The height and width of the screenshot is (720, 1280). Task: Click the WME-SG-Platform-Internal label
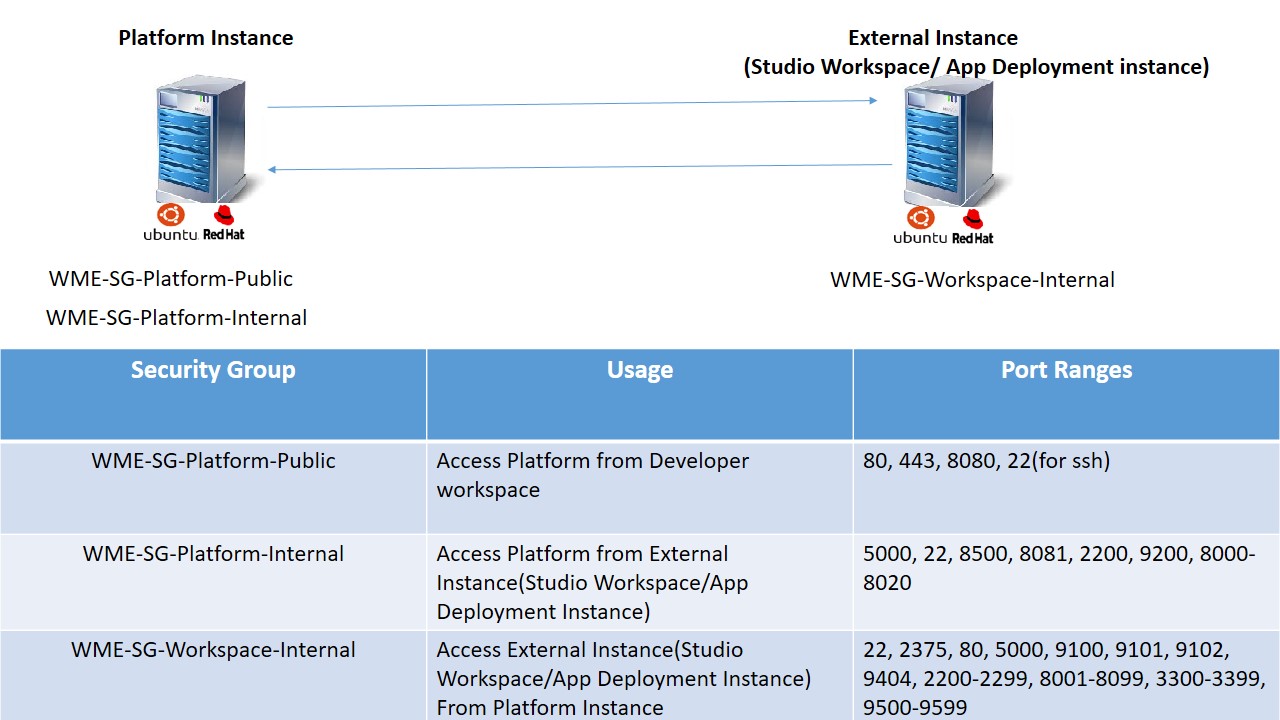coord(176,317)
